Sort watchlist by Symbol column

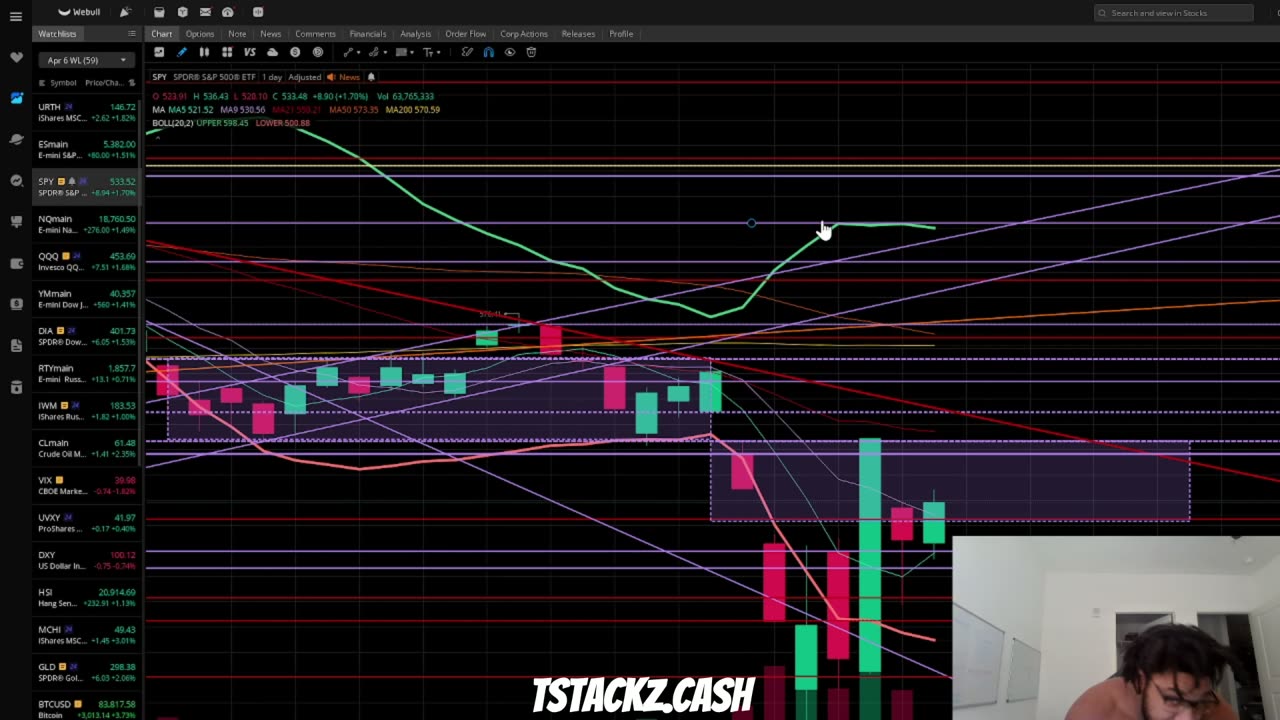click(63, 83)
